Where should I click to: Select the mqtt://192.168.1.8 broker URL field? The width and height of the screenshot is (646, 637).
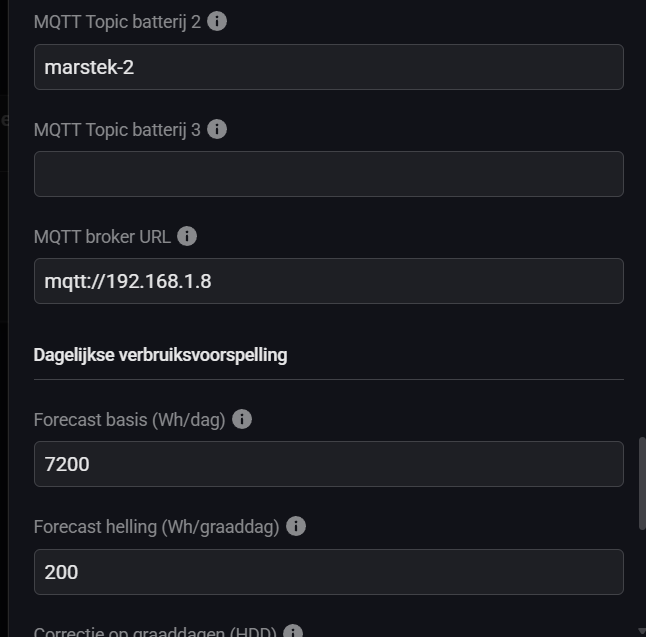click(x=328, y=281)
